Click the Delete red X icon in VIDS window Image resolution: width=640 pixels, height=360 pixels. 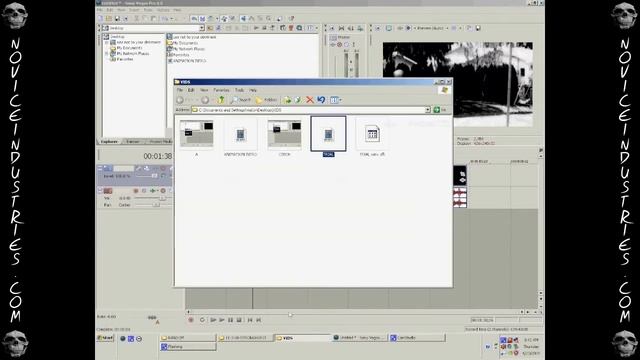[310, 100]
